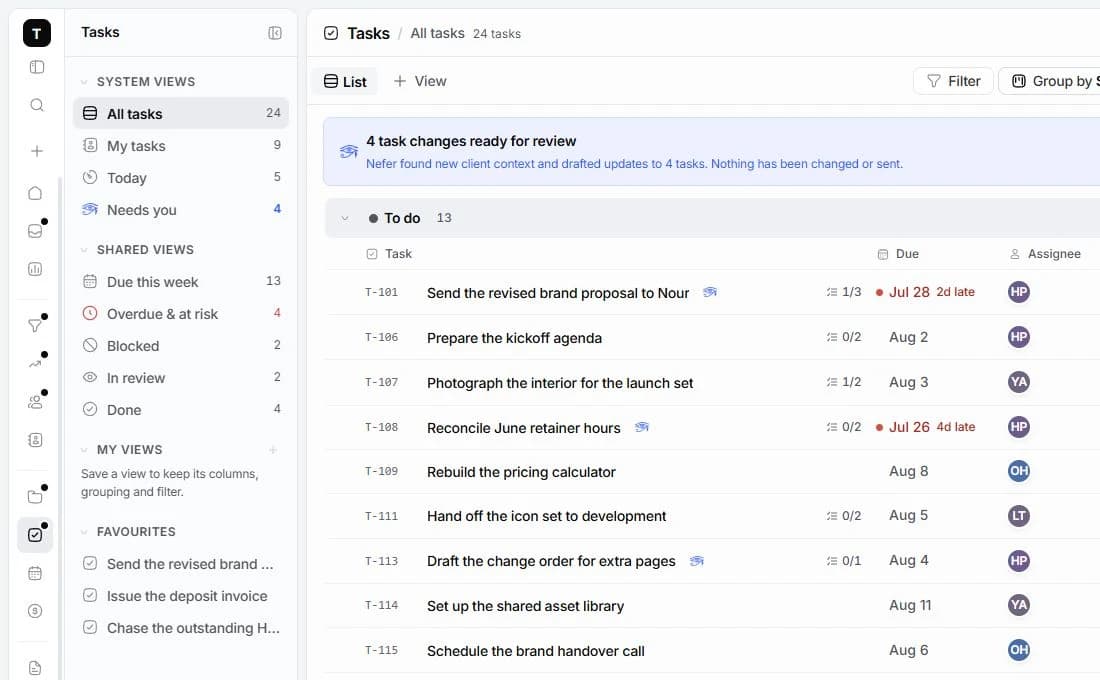Open the chart reports icon in left rail
The image size is (1100, 680).
(x=35, y=269)
